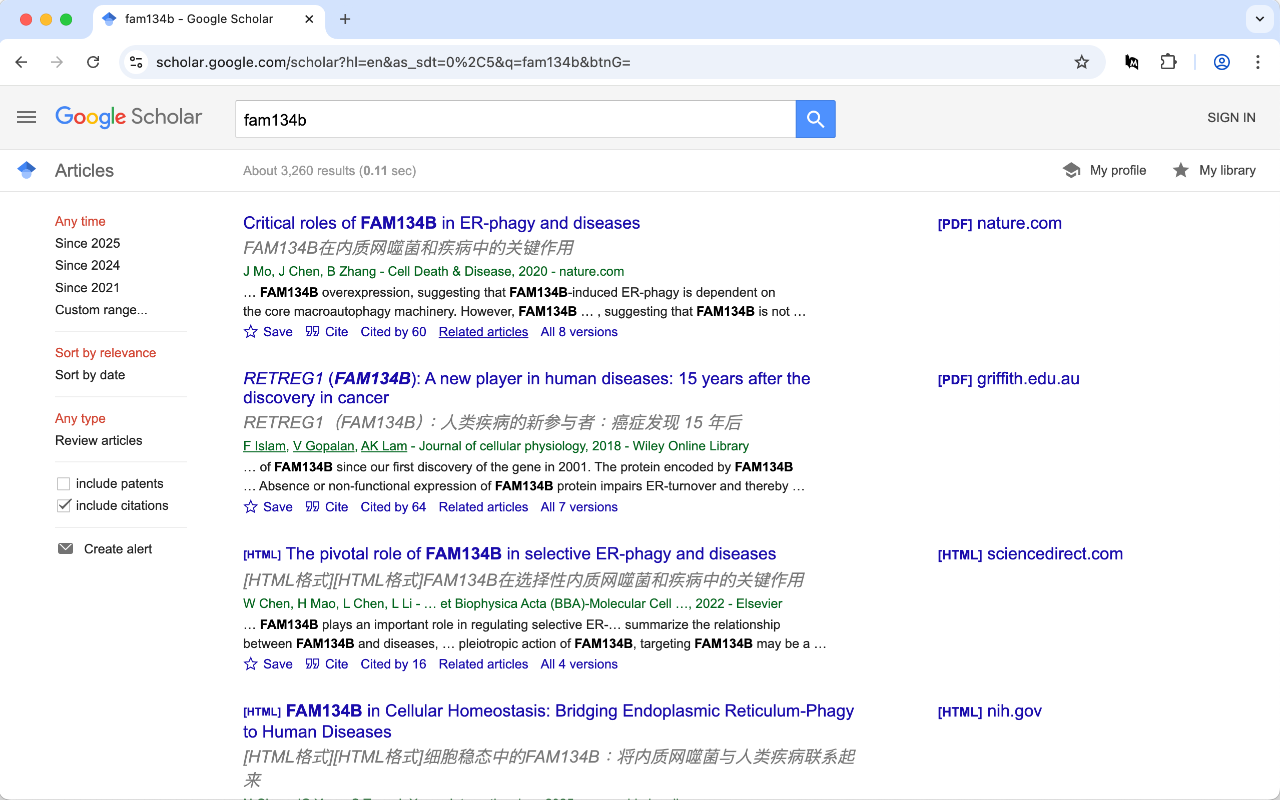Image resolution: width=1280 pixels, height=800 pixels.
Task: Click Cited by 16 link
Action: (x=393, y=664)
